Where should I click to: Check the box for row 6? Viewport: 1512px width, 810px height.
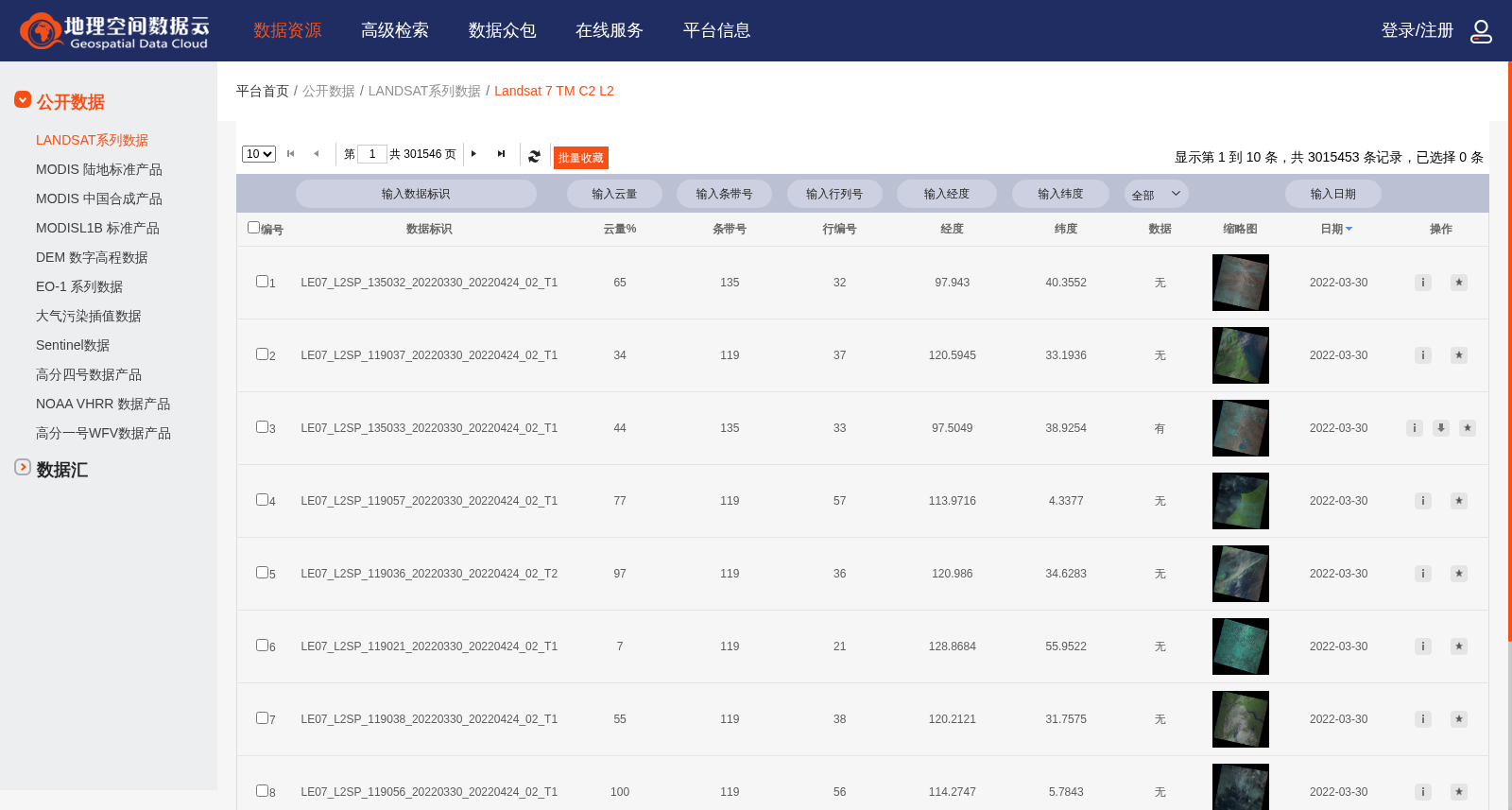click(262, 646)
